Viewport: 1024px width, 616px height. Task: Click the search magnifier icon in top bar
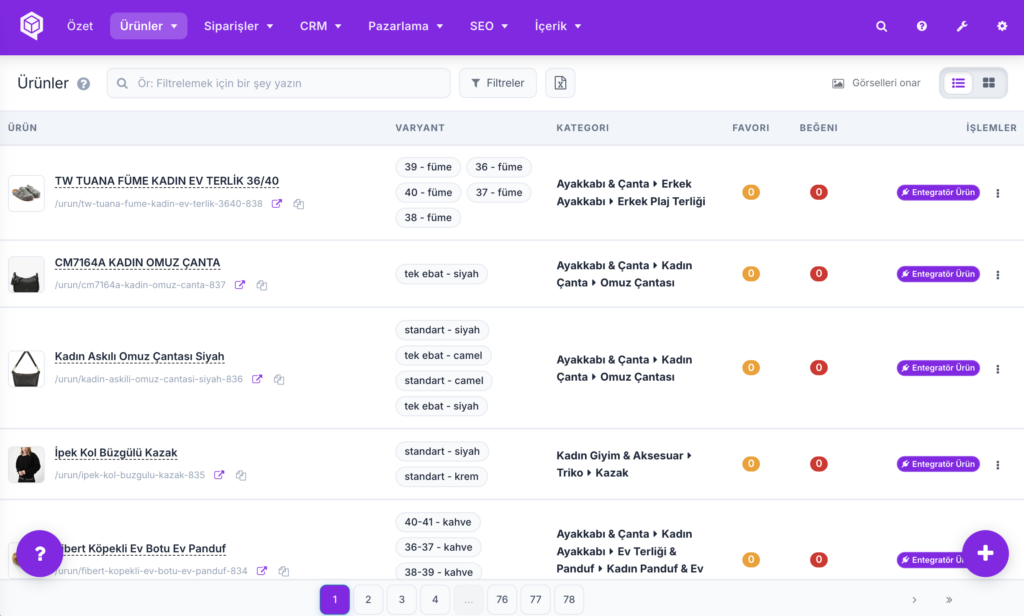[881, 26]
